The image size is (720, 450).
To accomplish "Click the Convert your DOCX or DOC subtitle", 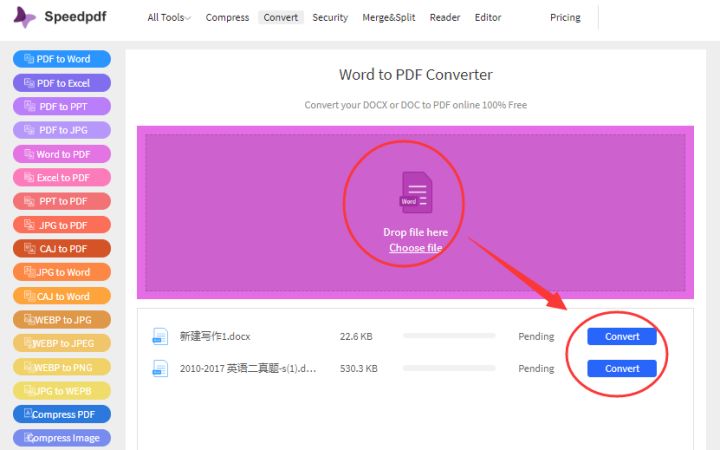I will [x=416, y=105].
